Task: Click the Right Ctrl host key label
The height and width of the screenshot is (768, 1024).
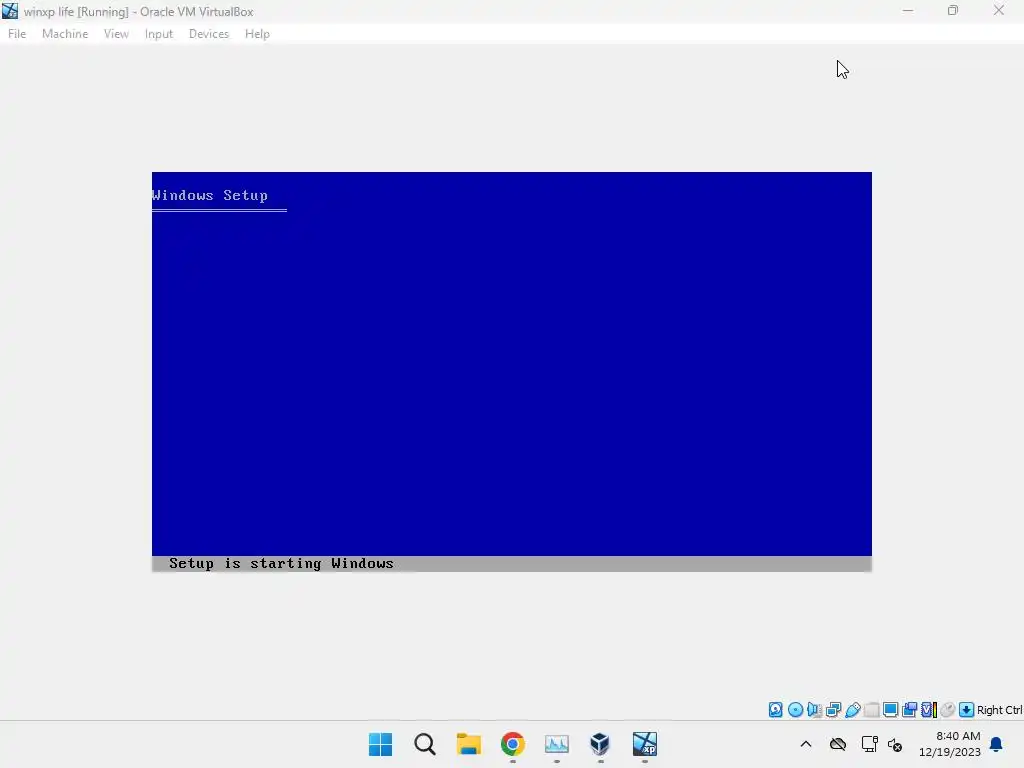Action: [999, 710]
